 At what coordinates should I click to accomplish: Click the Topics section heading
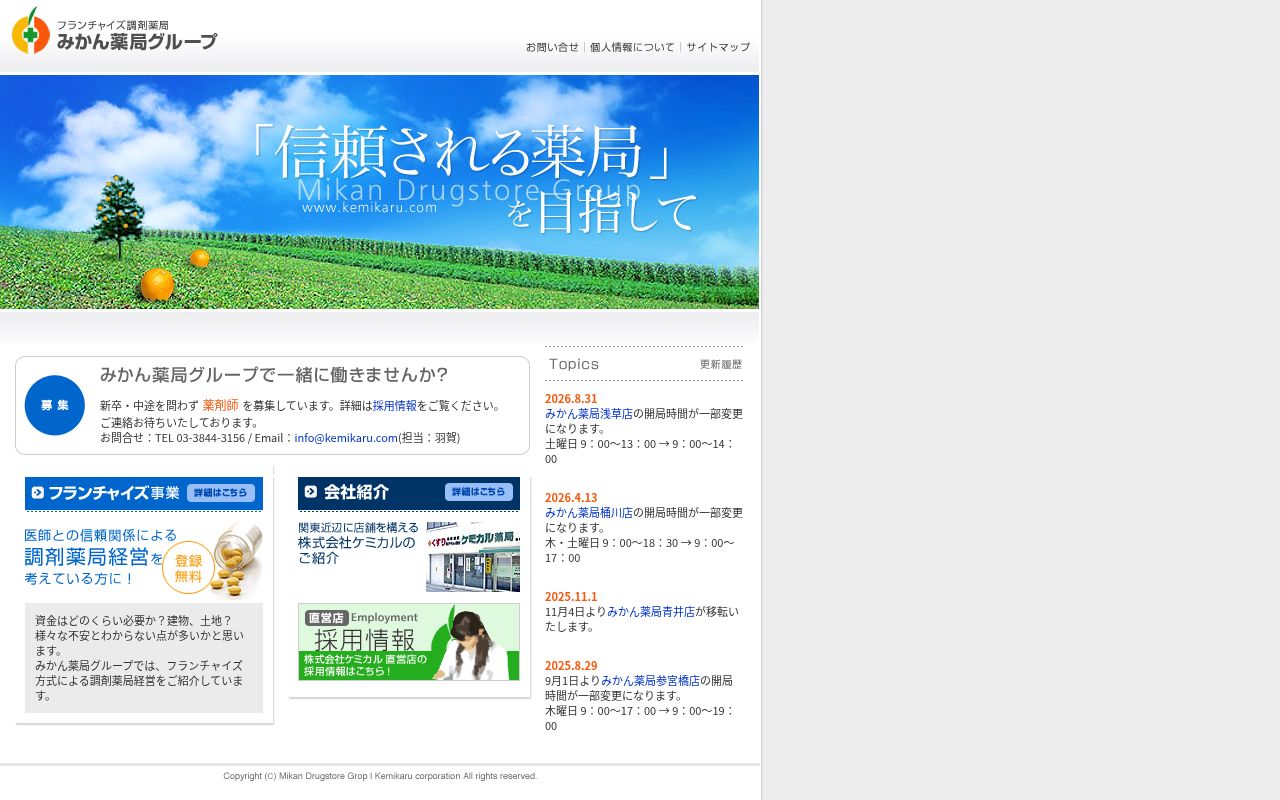tap(574, 364)
